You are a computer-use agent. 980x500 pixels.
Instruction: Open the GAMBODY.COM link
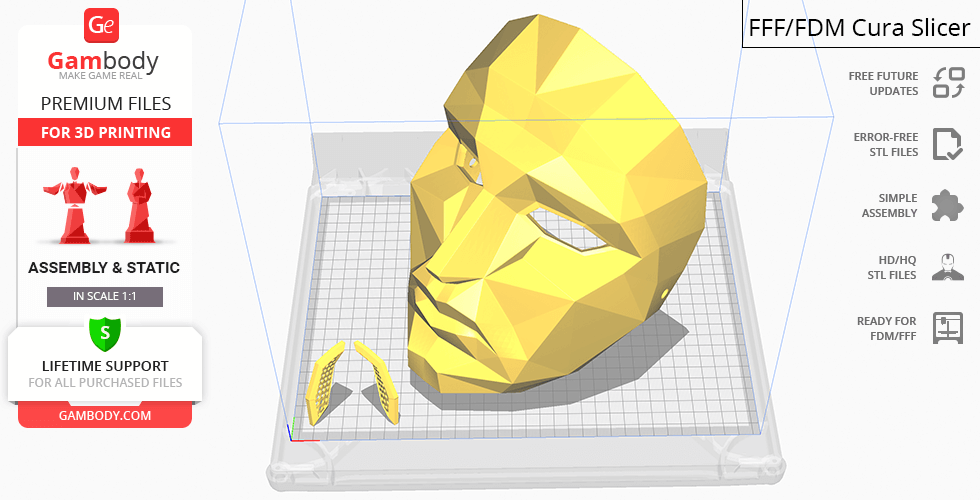pos(105,416)
